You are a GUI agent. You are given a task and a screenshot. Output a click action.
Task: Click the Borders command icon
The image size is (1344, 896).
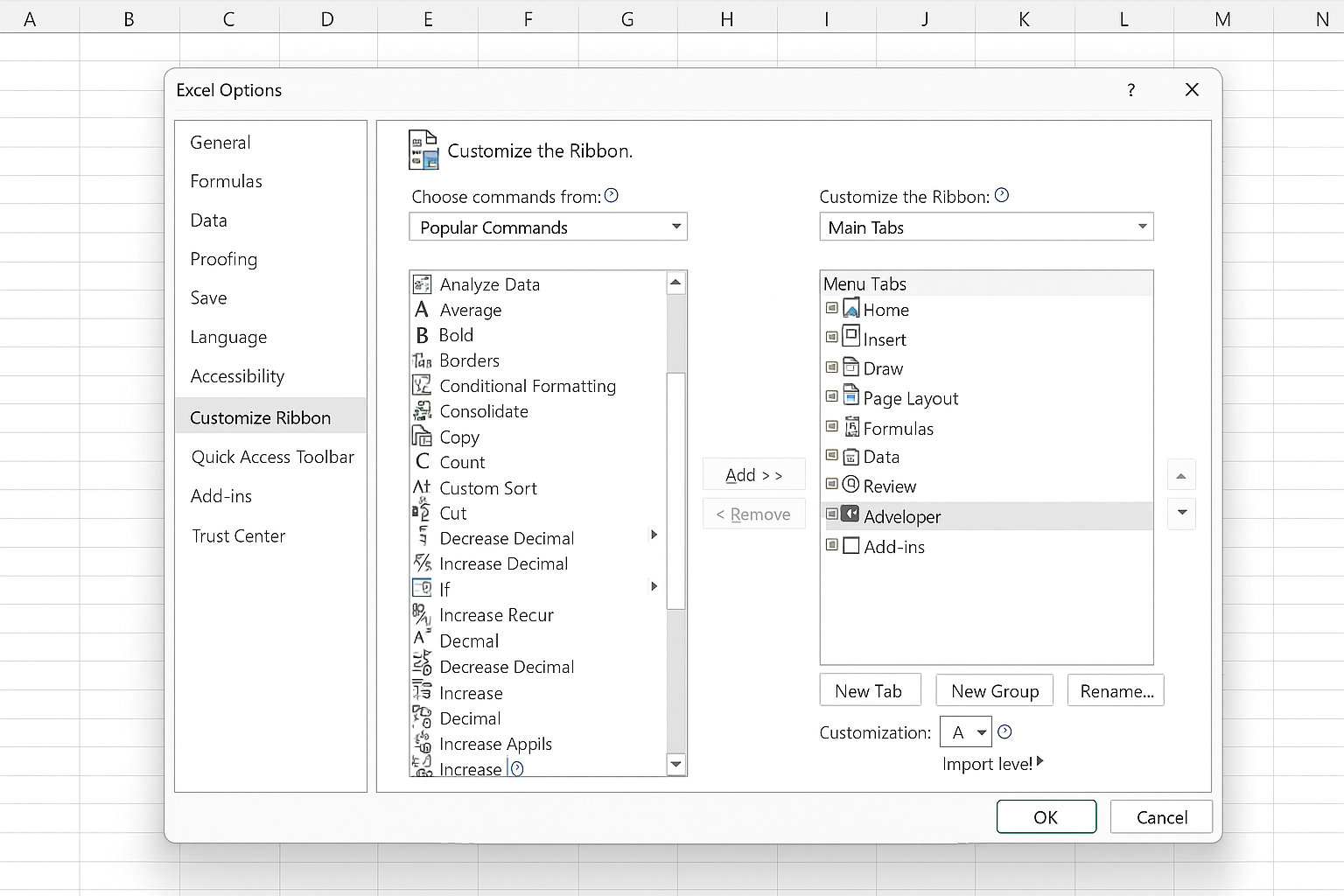pos(422,360)
